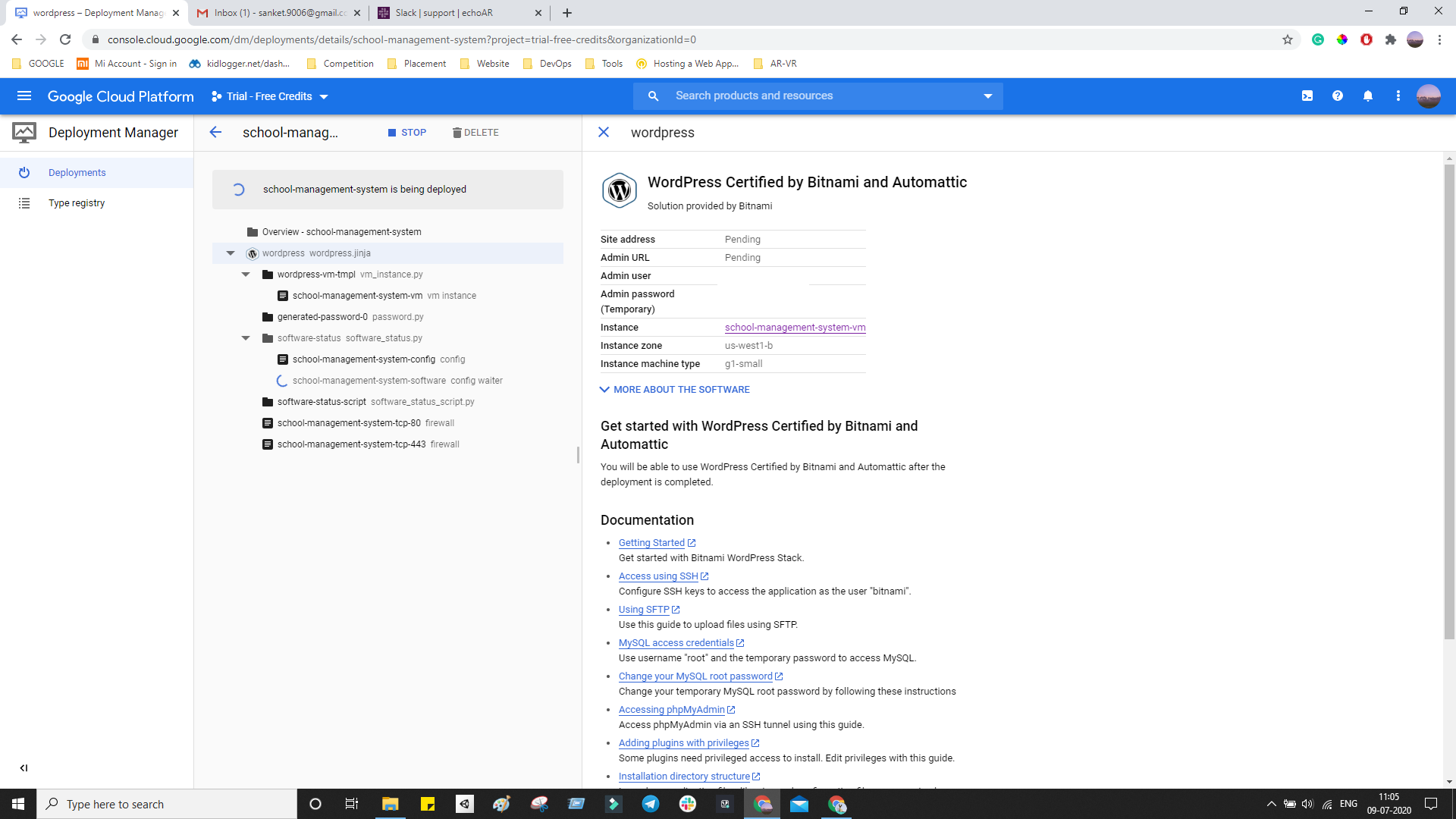
Task: Open the help question mark icon
Action: [1338, 96]
